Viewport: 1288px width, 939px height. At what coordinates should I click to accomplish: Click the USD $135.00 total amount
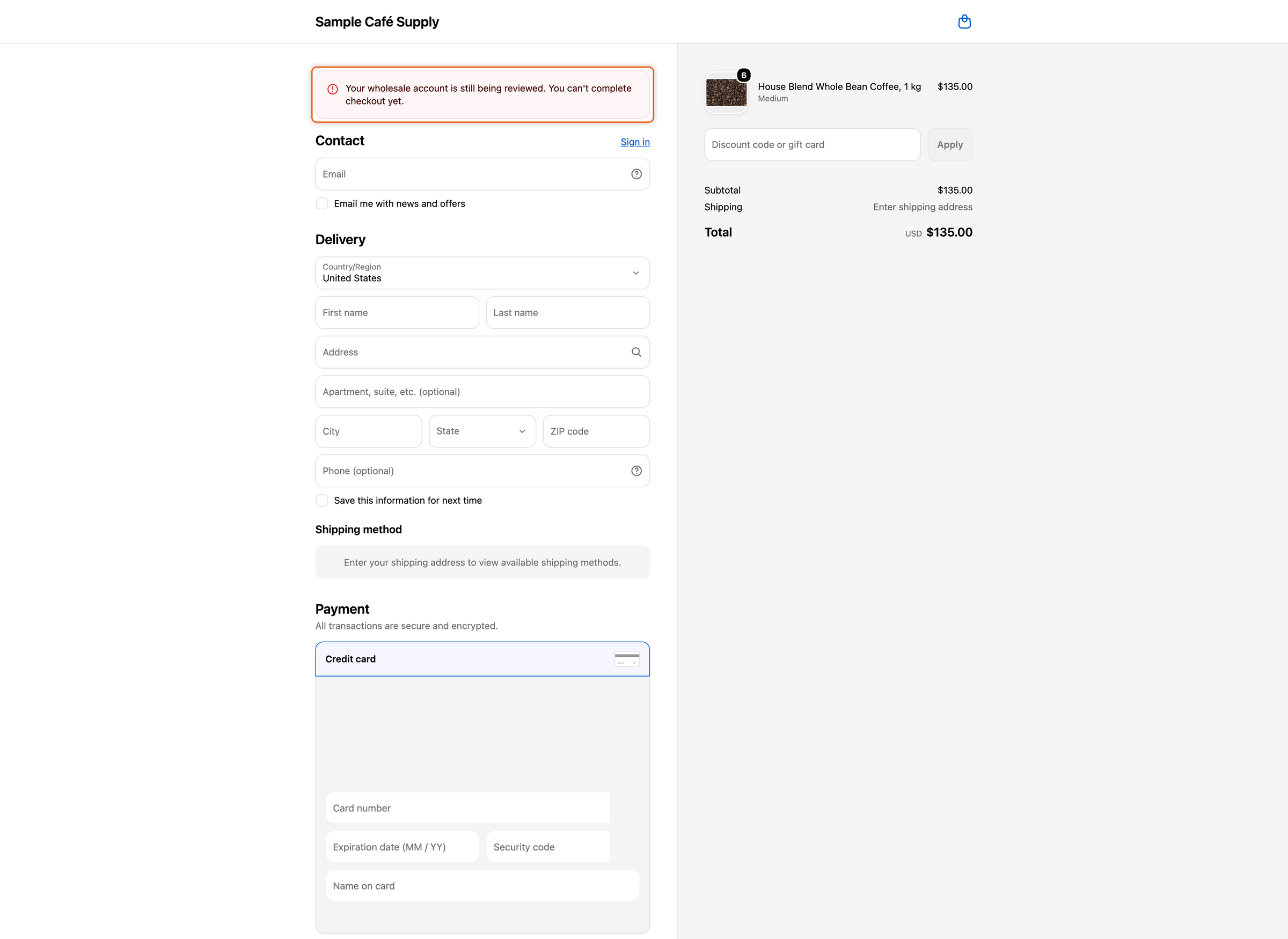click(x=939, y=232)
